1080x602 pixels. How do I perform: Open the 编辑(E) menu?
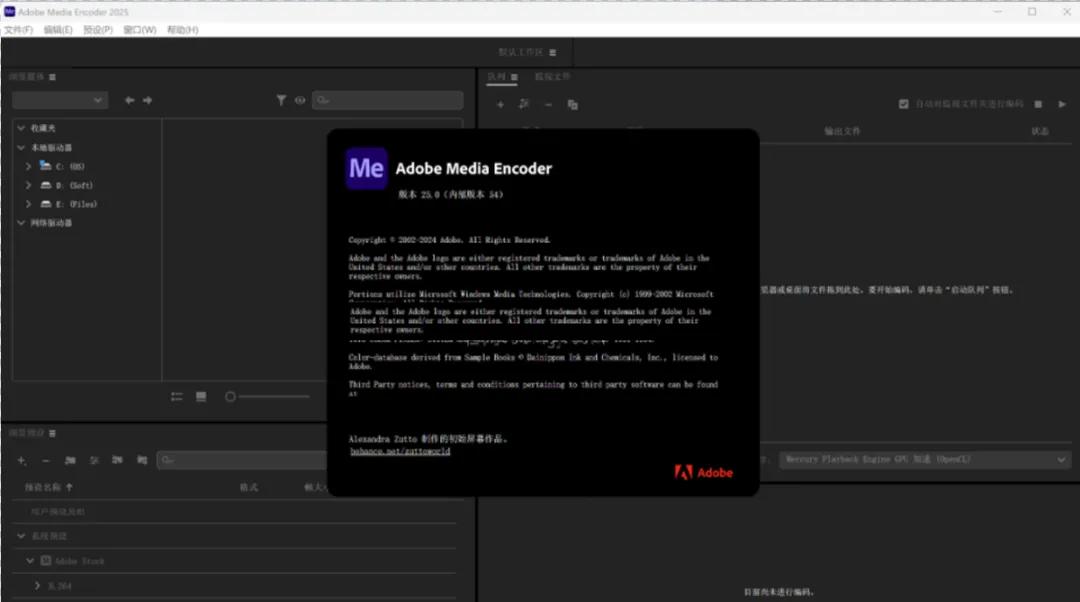58,30
